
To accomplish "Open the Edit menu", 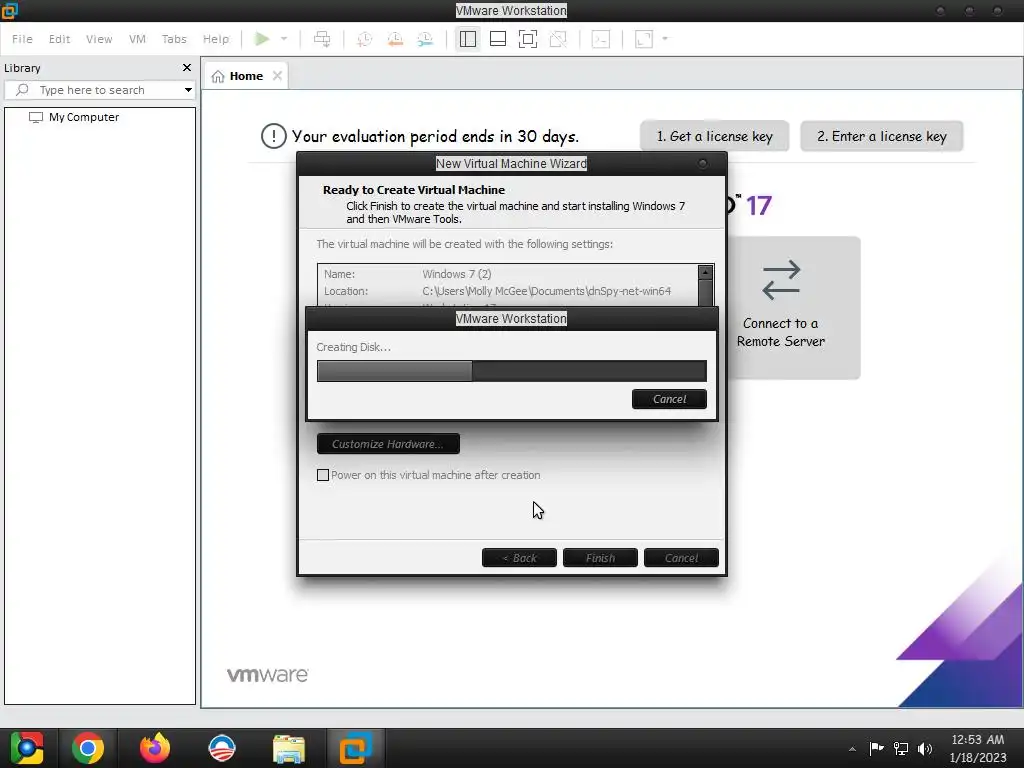I will [59, 39].
